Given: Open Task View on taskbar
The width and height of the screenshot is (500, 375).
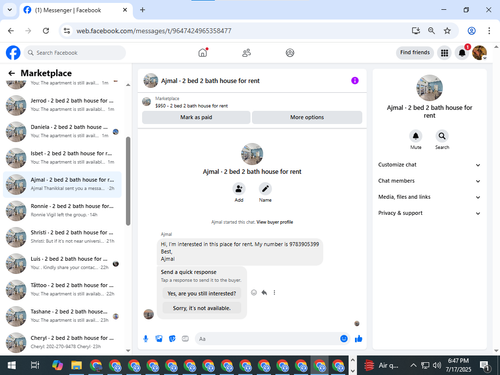Looking at the screenshot, I should pyautogui.click(x=35, y=365).
